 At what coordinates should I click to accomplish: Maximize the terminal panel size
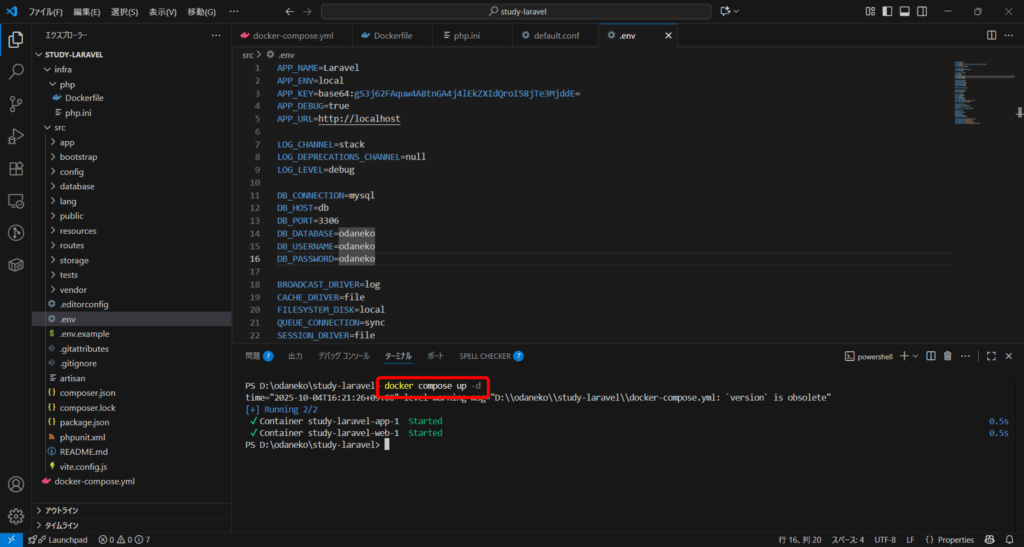coord(991,356)
